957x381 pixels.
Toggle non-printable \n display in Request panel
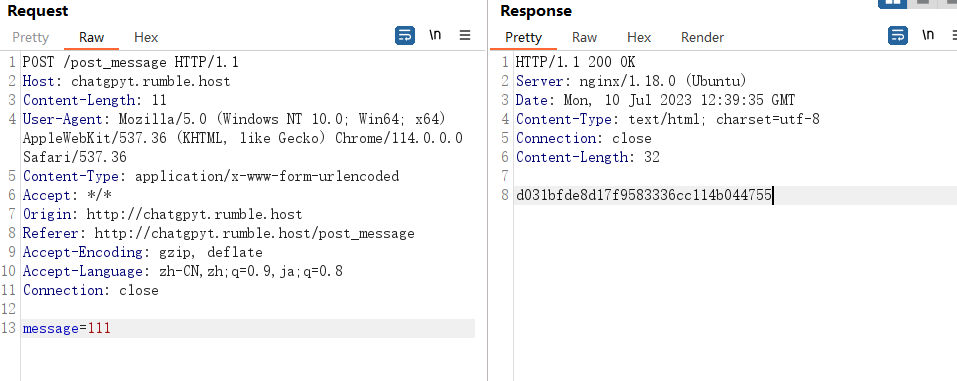click(435, 35)
